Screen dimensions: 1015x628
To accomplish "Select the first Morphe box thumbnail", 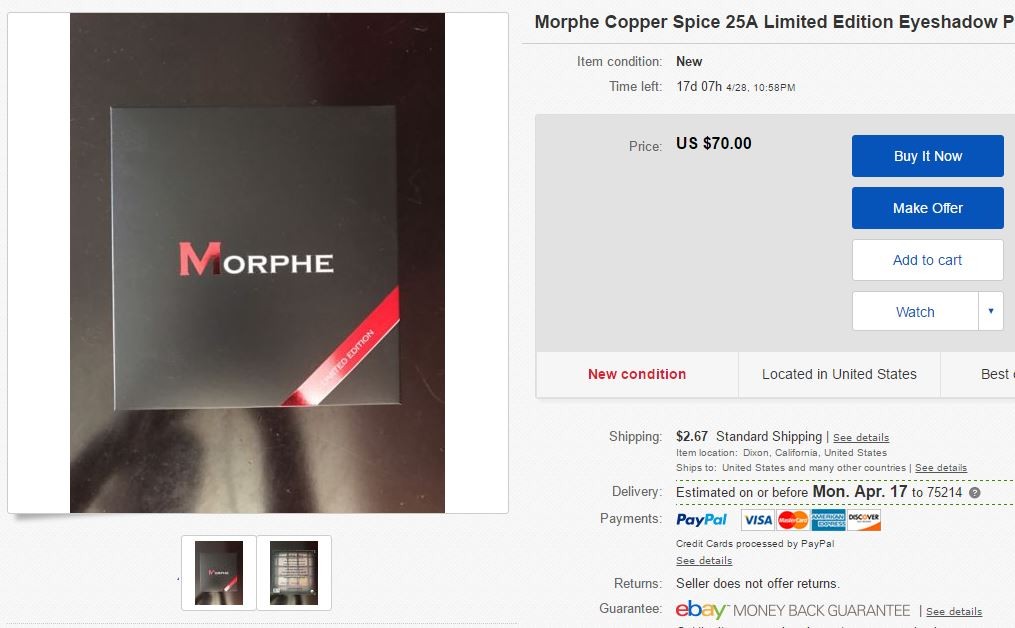I will pos(219,573).
